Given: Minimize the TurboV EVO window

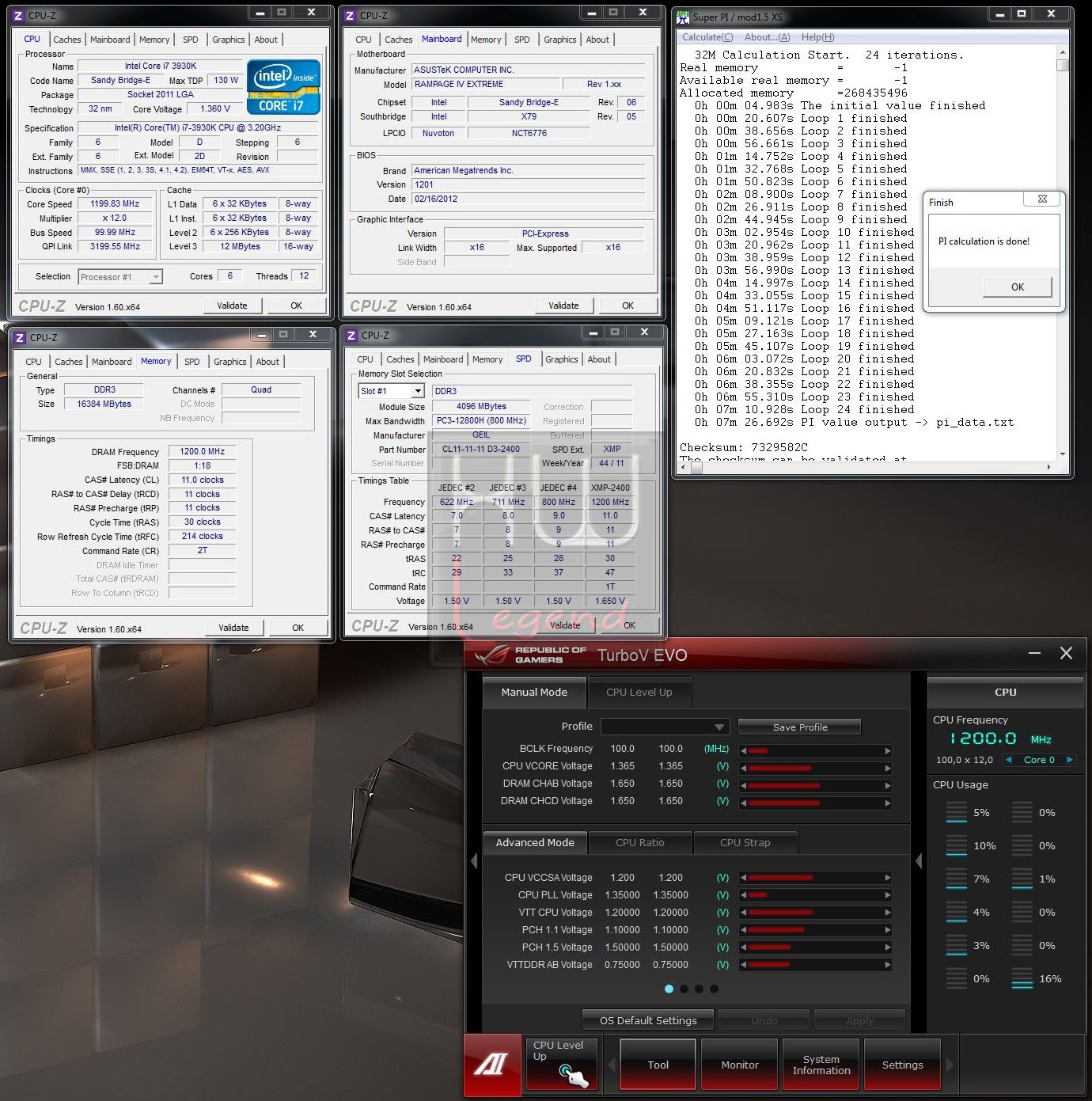Looking at the screenshot, I should 1034,654.
